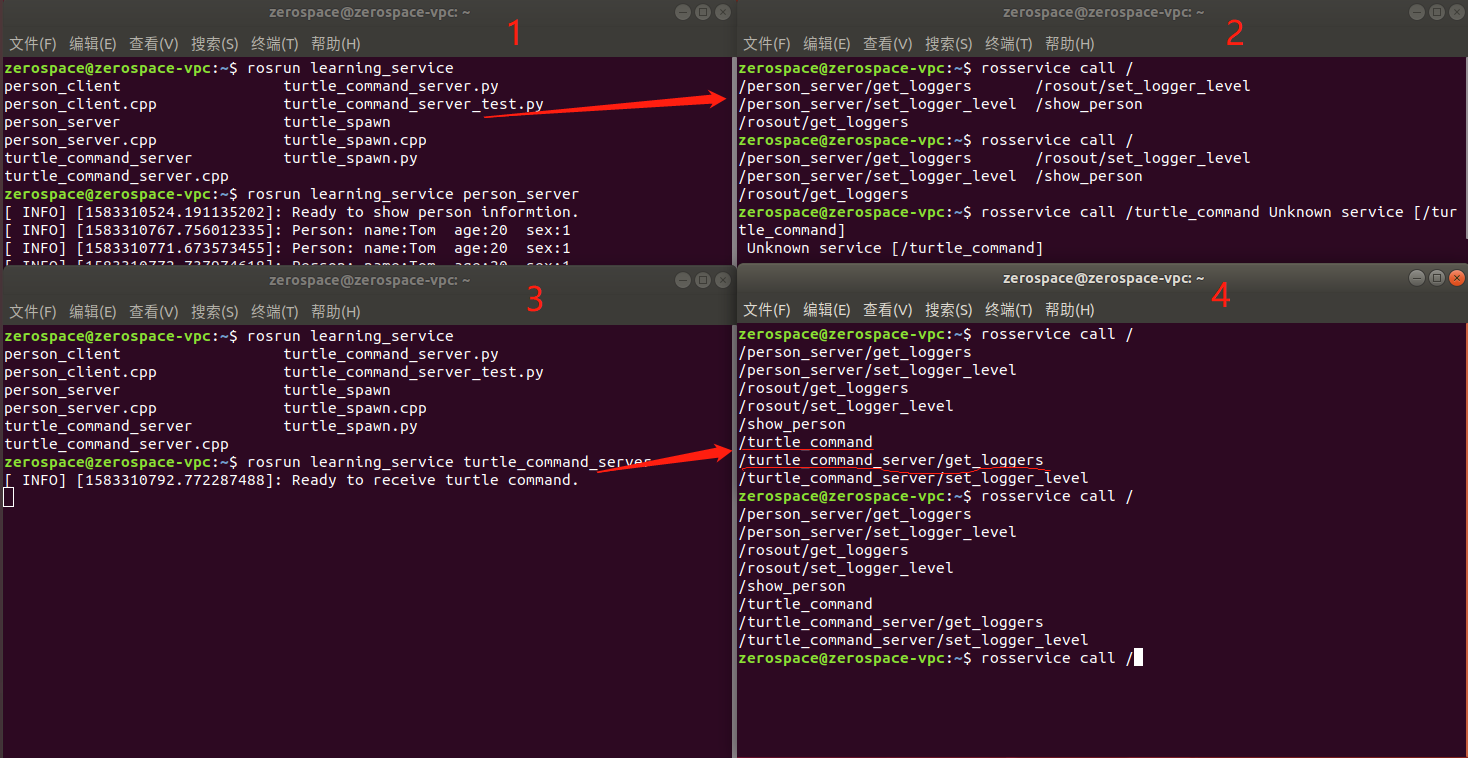Minimize the person_server terminal window
The image size is (1468, 758).
point(683,12)
